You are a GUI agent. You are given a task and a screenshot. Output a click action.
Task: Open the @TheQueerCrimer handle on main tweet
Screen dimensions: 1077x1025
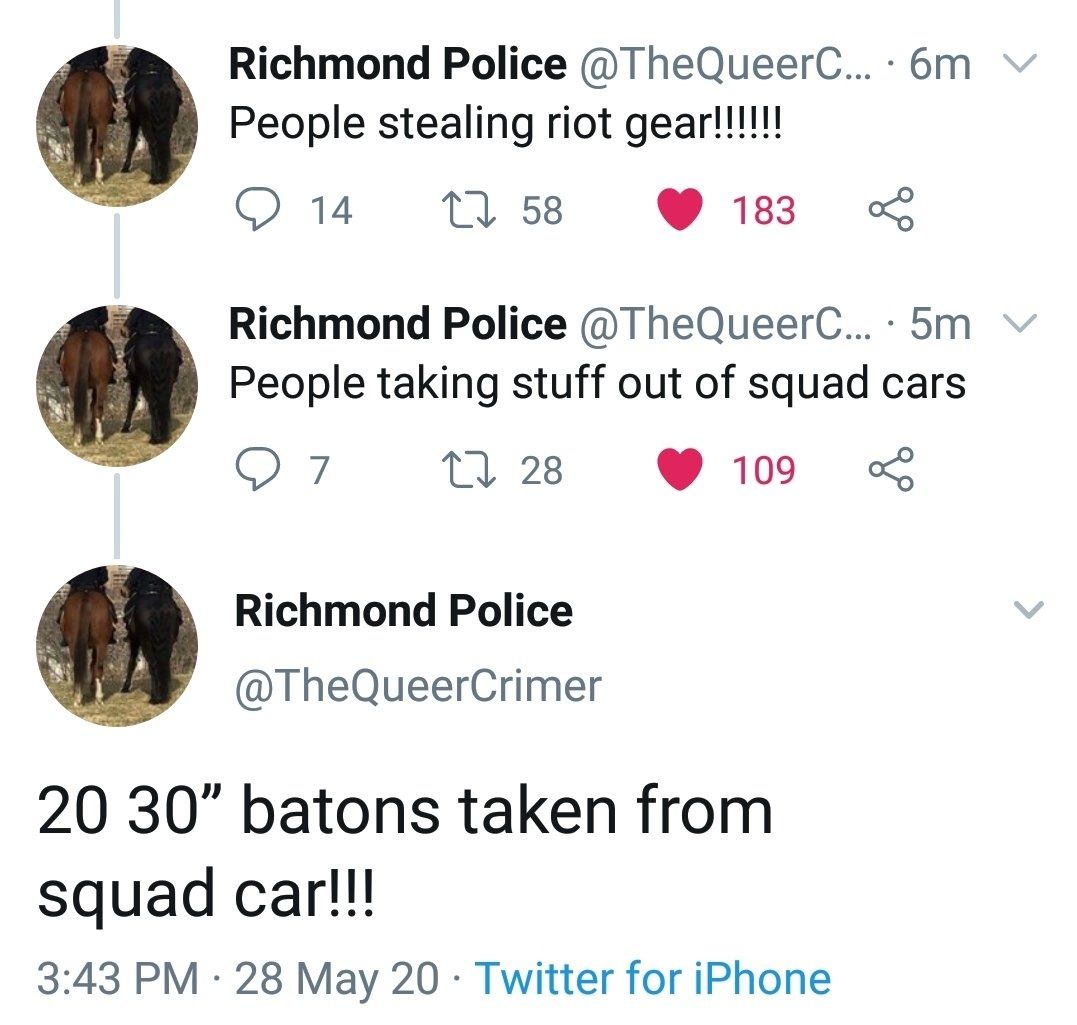click(418, 685)
